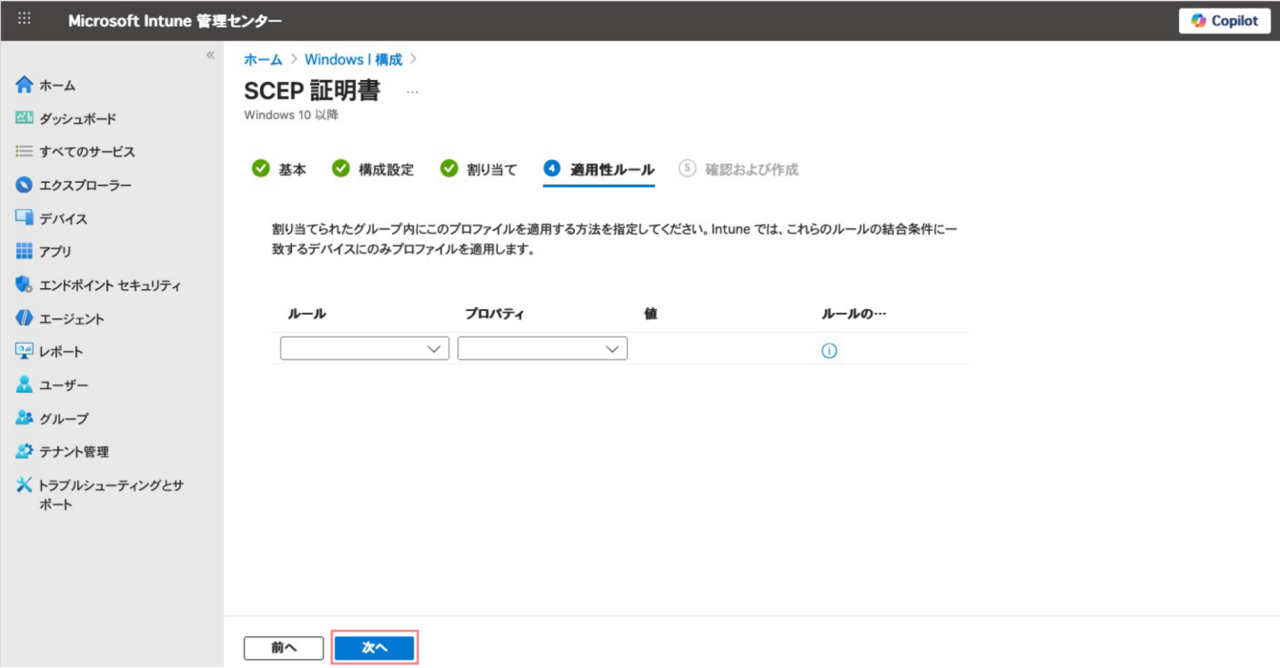This screenshot has width=1280, height=668.
Task: Open エンドポイント セキュリティ section
Action: tap(109, 285)
